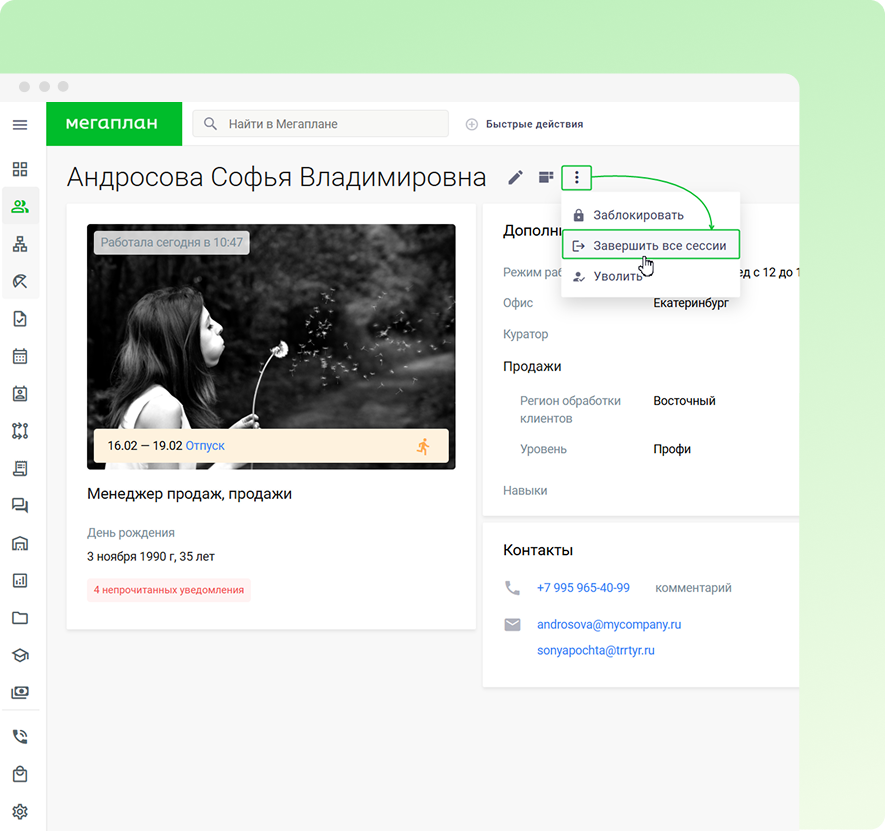Open the dashboard grid icon in sidebar
This screenshot has width=885, height=831.
pyautogui.click(x=20, y=169)
